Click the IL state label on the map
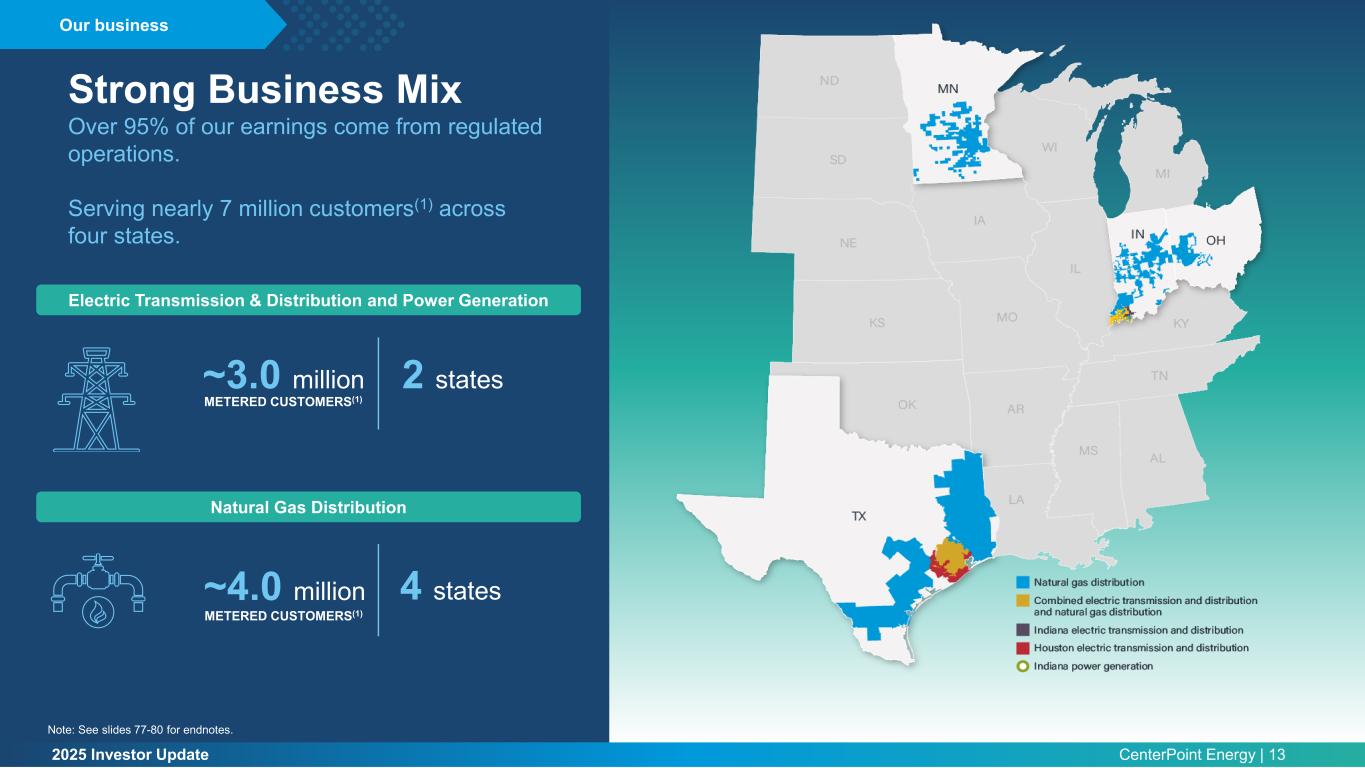The height and width of the screenshot is (768, 1365). [x=1076, y=268]
